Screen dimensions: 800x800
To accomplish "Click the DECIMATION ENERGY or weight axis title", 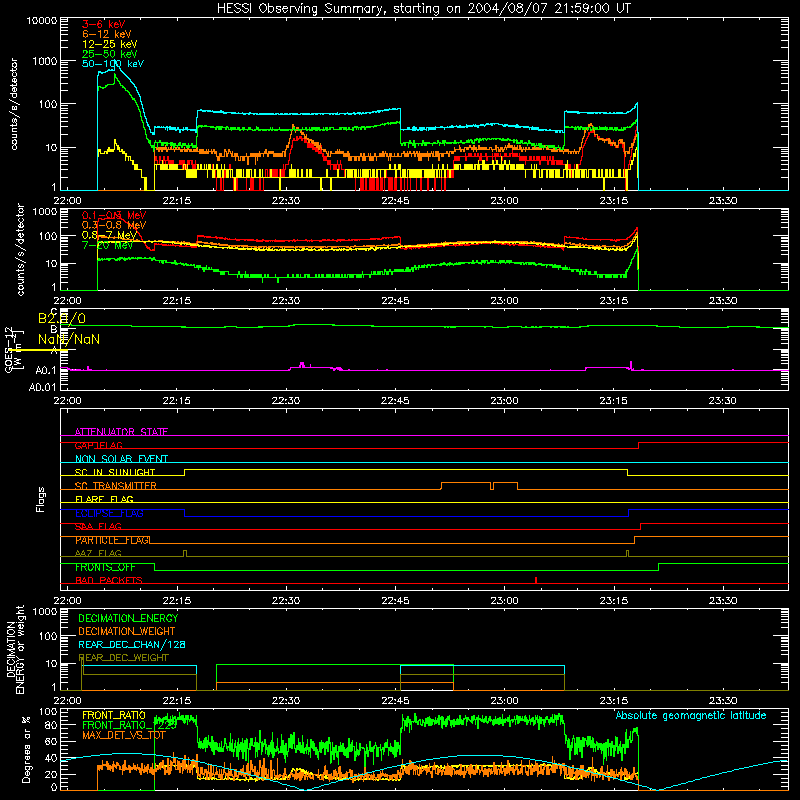I will click(x=15, y=649).
